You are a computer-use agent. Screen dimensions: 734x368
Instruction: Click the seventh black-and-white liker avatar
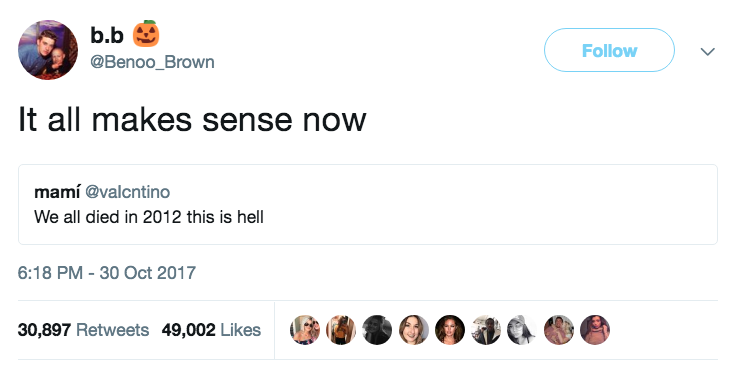pos(522,330)
